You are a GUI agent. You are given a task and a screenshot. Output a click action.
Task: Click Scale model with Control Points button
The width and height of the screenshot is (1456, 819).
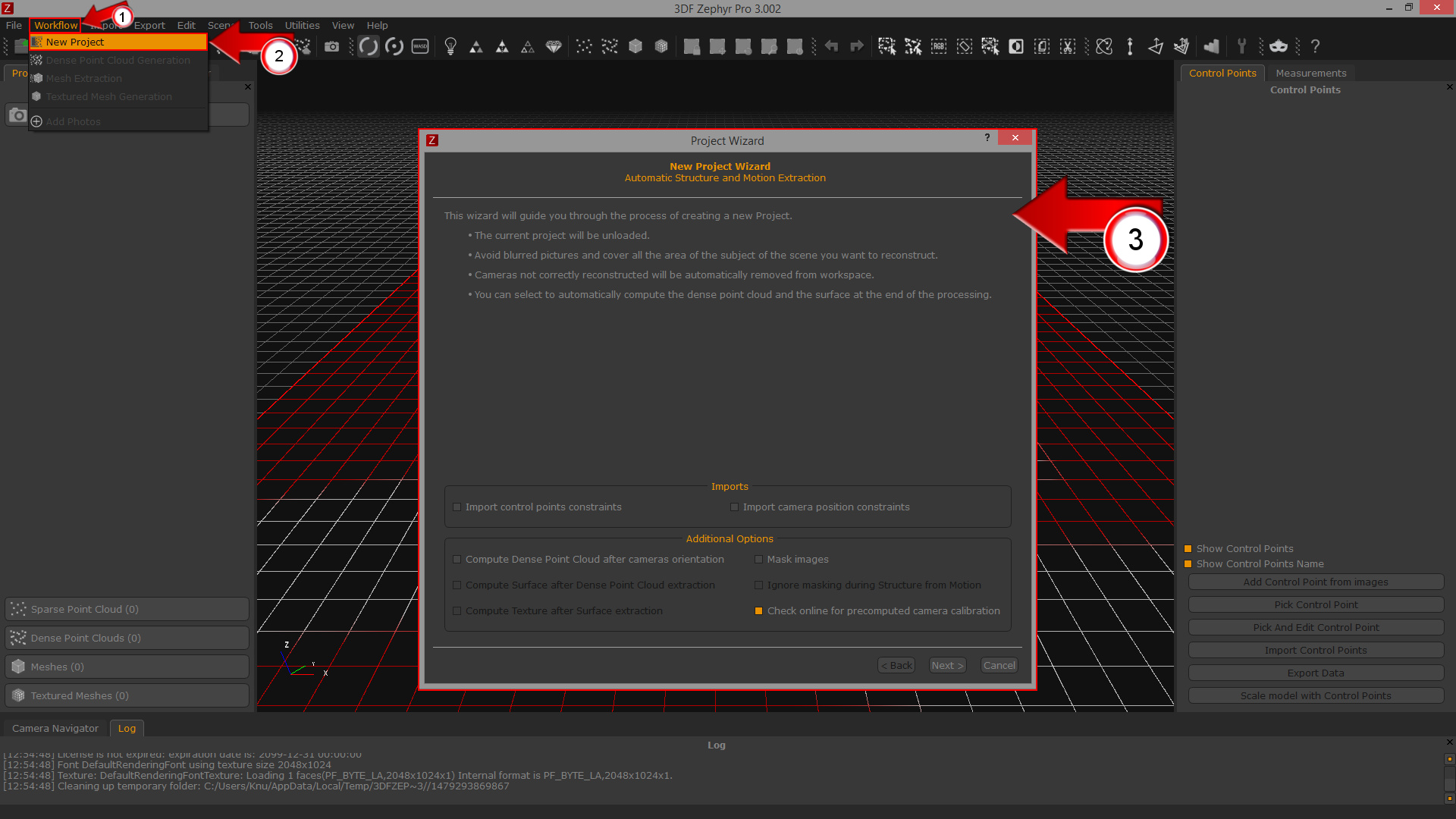click(x=1316, y=695)
